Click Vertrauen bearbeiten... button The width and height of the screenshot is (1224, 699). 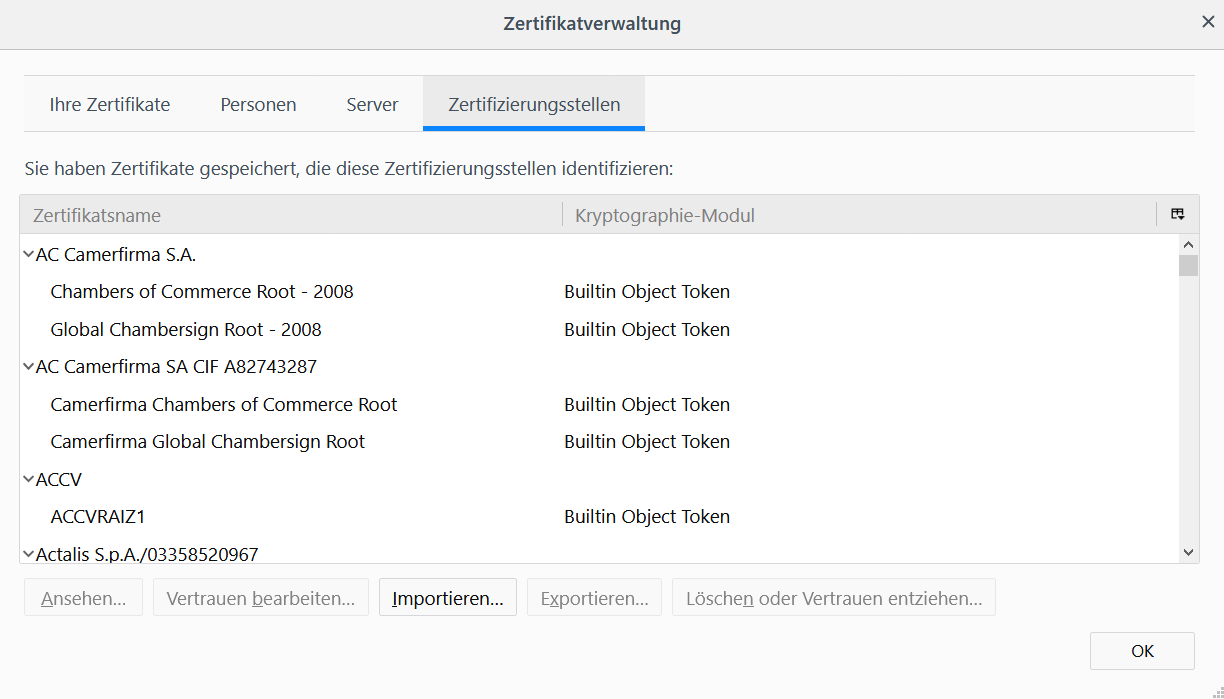click(x=261, y=598)
